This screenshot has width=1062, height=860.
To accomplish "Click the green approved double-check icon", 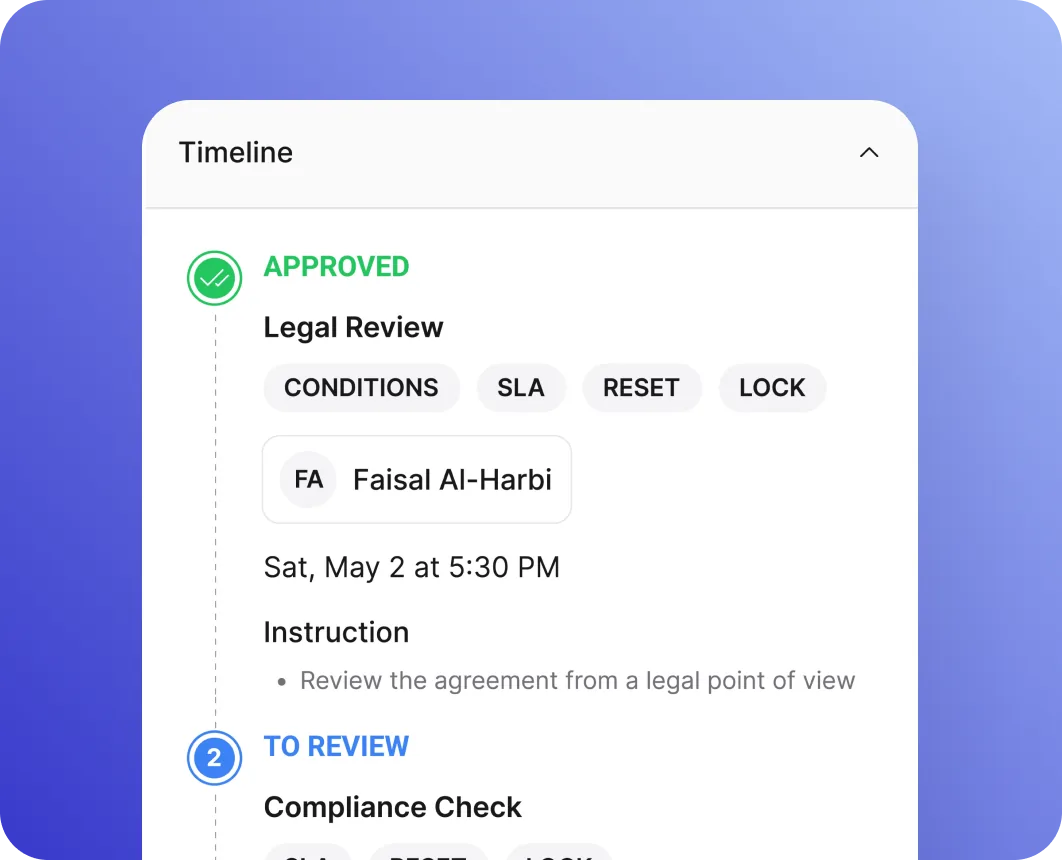I will pos(215,278).
